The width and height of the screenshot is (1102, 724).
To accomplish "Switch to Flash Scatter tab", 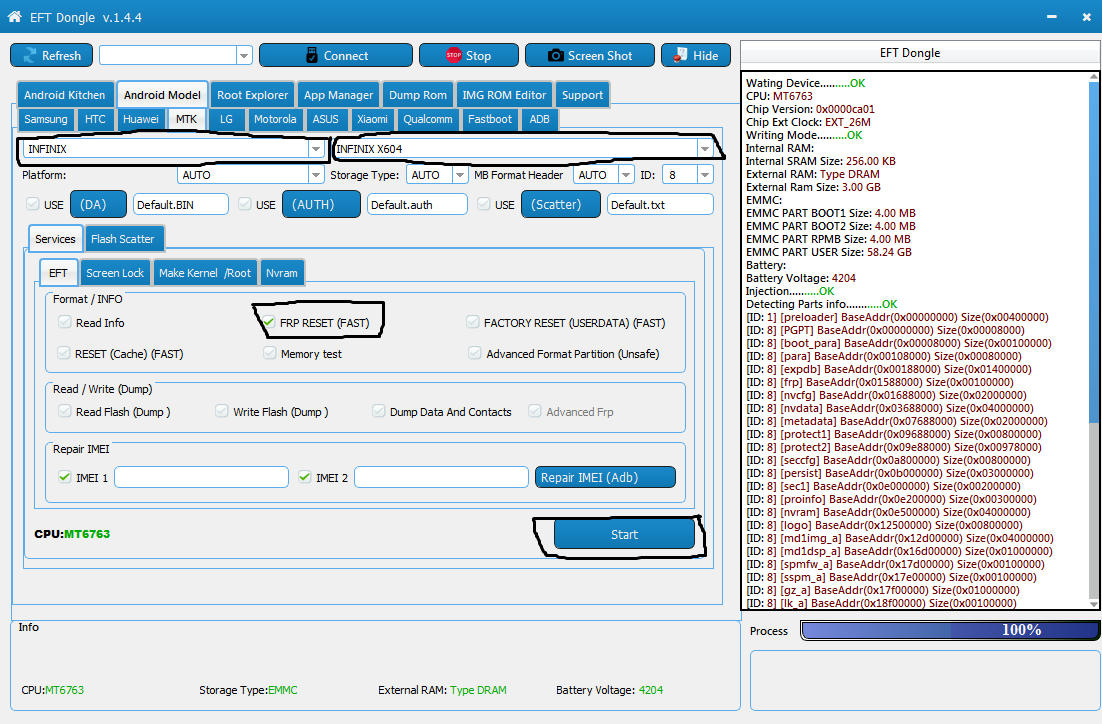I will (122, 239).
